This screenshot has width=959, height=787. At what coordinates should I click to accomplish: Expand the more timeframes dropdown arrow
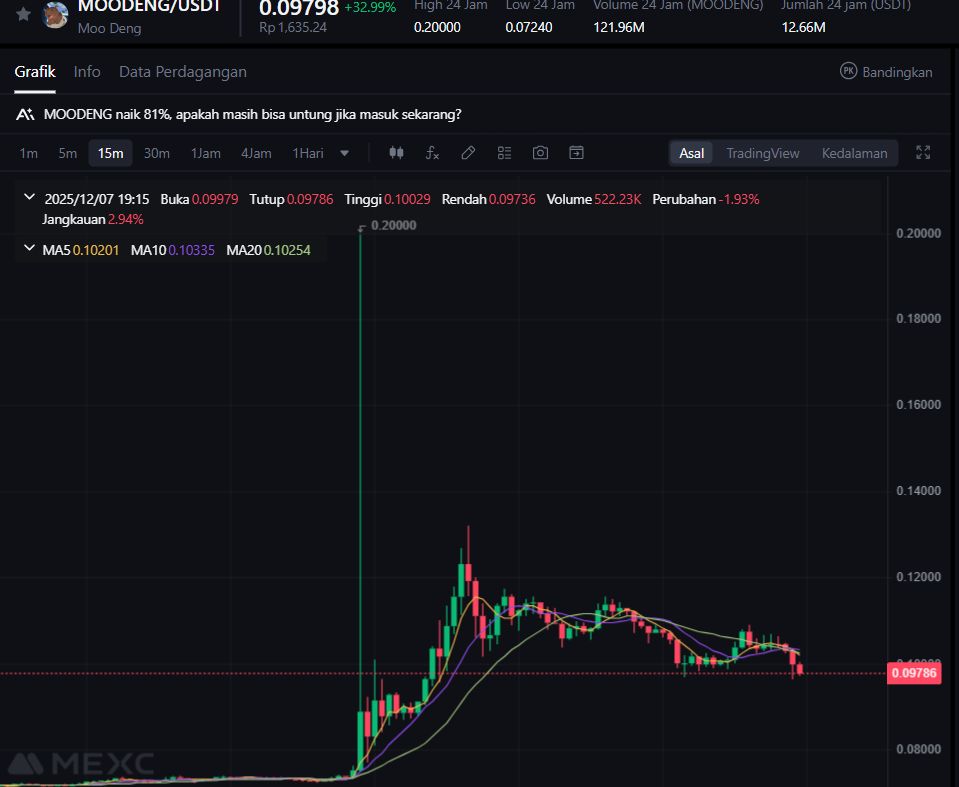[345, 153]
